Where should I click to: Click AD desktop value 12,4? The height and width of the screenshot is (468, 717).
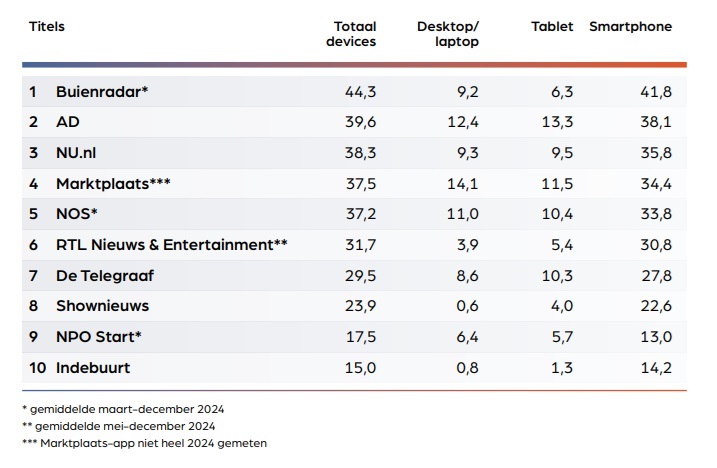coord(463,122)
